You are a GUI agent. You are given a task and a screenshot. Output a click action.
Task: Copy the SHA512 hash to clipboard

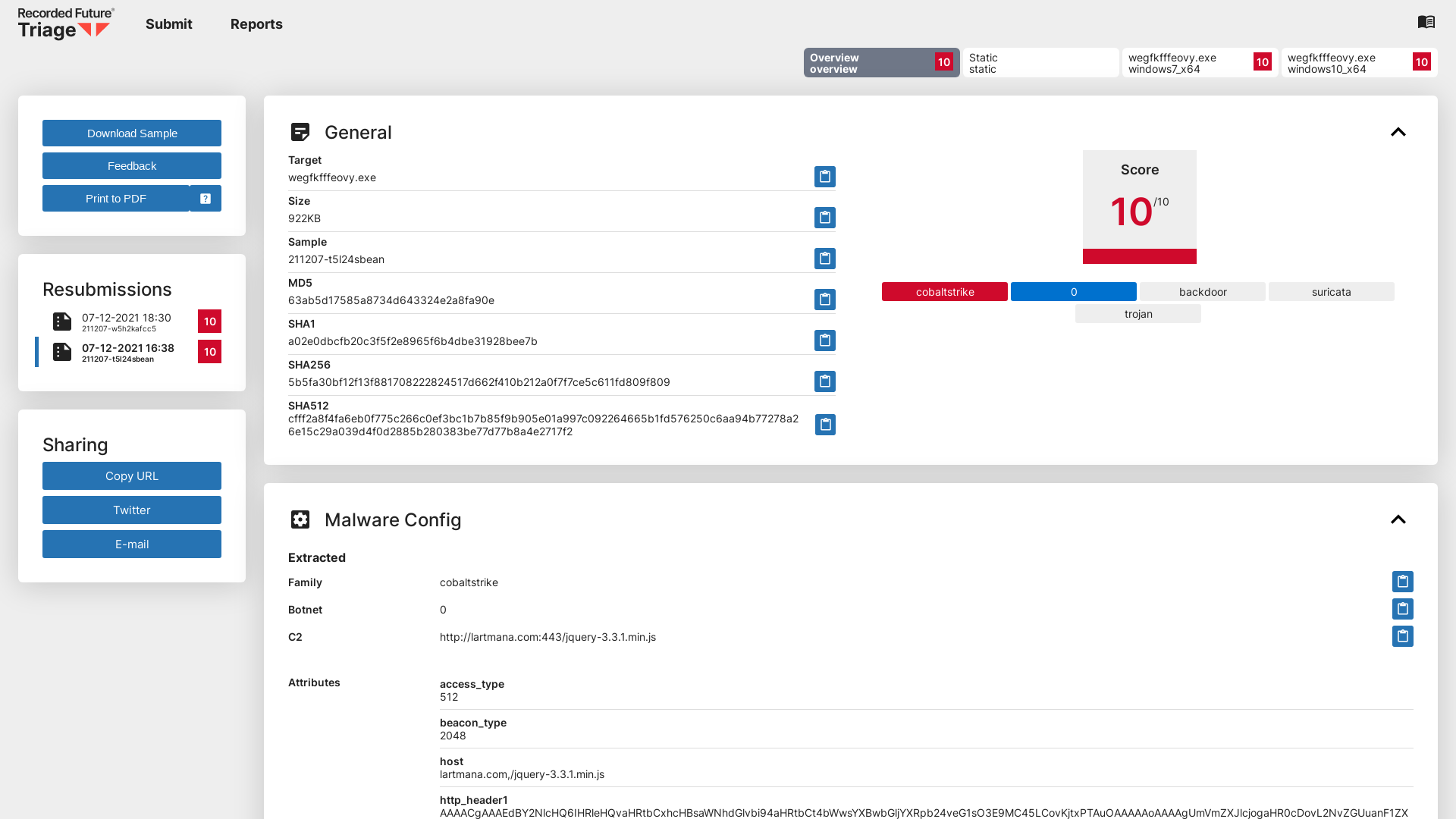tap(825, 425)
